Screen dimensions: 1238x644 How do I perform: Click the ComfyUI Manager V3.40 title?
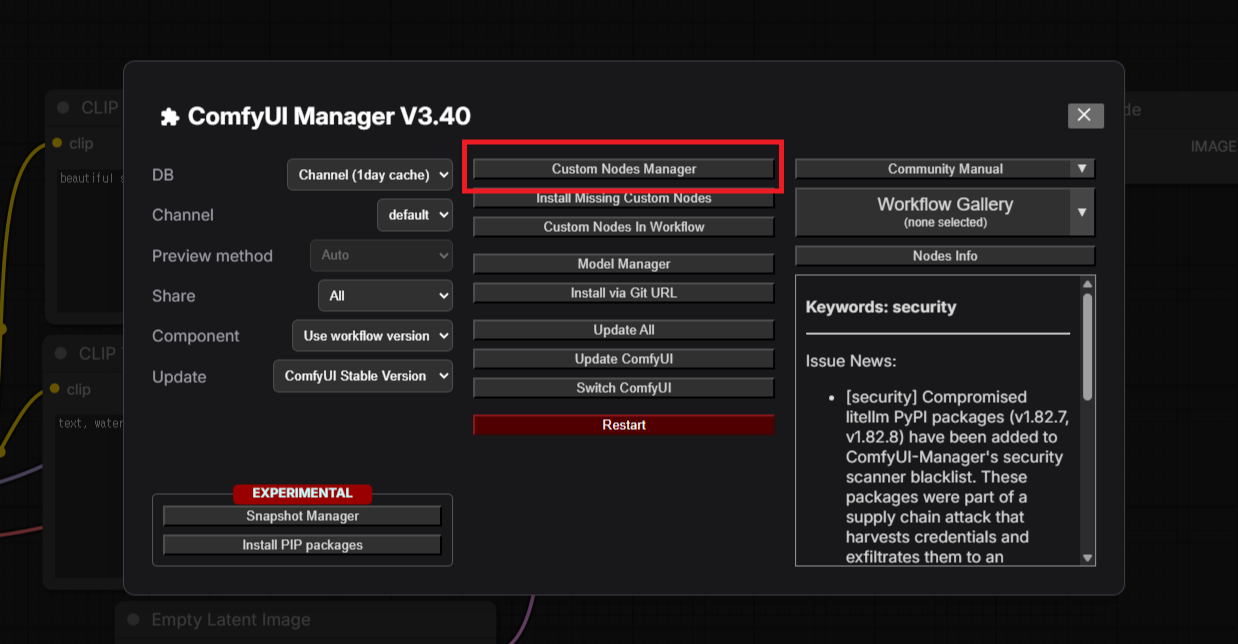(329, 116)
